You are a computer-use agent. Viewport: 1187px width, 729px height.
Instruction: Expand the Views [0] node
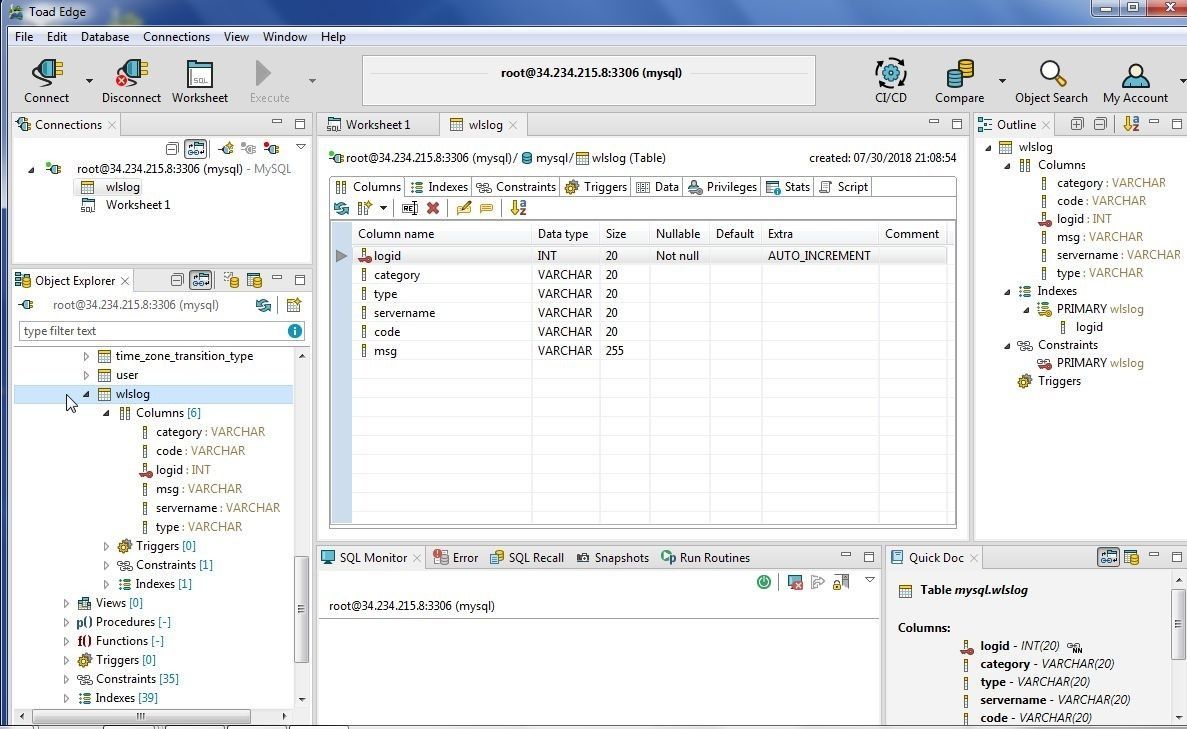[66, 603]
